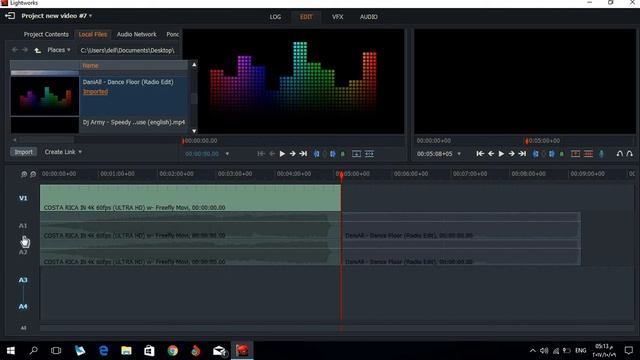Toggle the A3 audio track
Screen dimensions: 640x360
[23, 280]
